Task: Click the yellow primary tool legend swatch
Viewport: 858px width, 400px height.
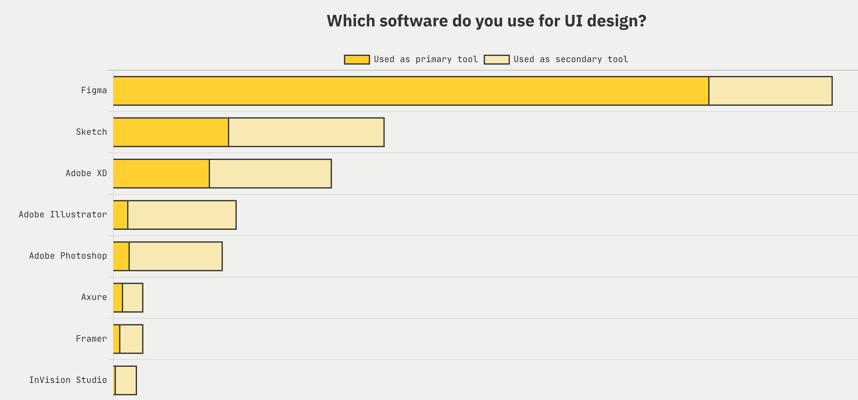Action: (356, 60)
